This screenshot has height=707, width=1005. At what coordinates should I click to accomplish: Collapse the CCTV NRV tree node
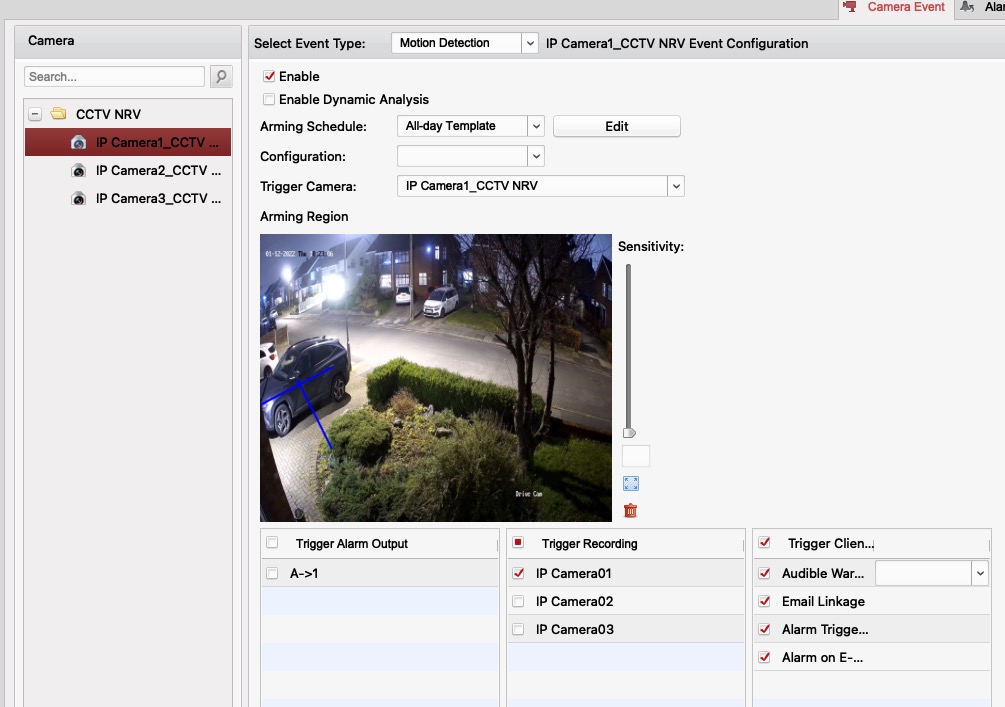35,115
